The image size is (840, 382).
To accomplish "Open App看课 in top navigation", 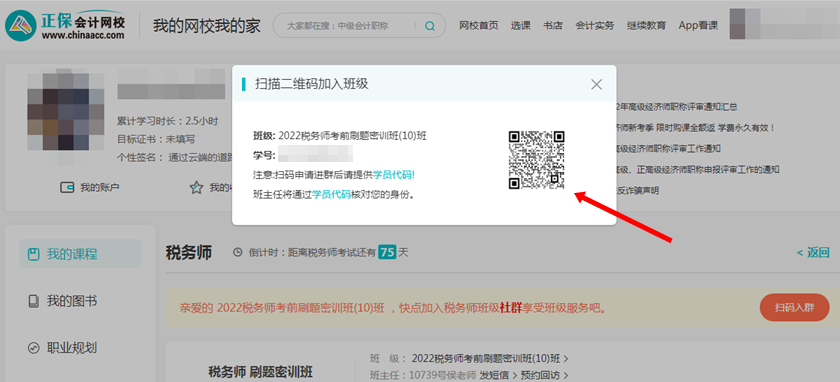I will 698,25.
